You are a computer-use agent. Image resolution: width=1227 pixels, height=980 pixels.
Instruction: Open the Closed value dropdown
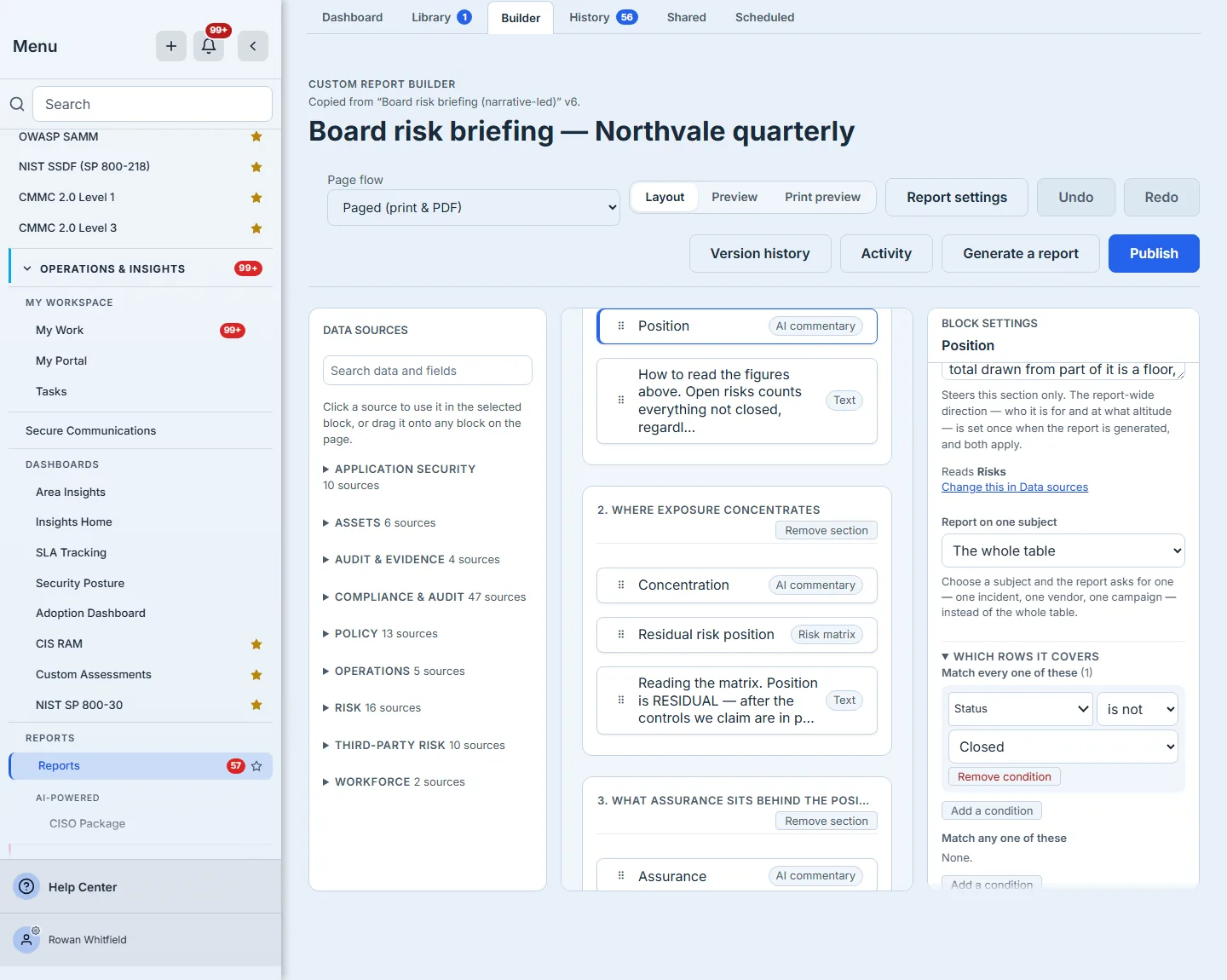[x=1063, y=747]
